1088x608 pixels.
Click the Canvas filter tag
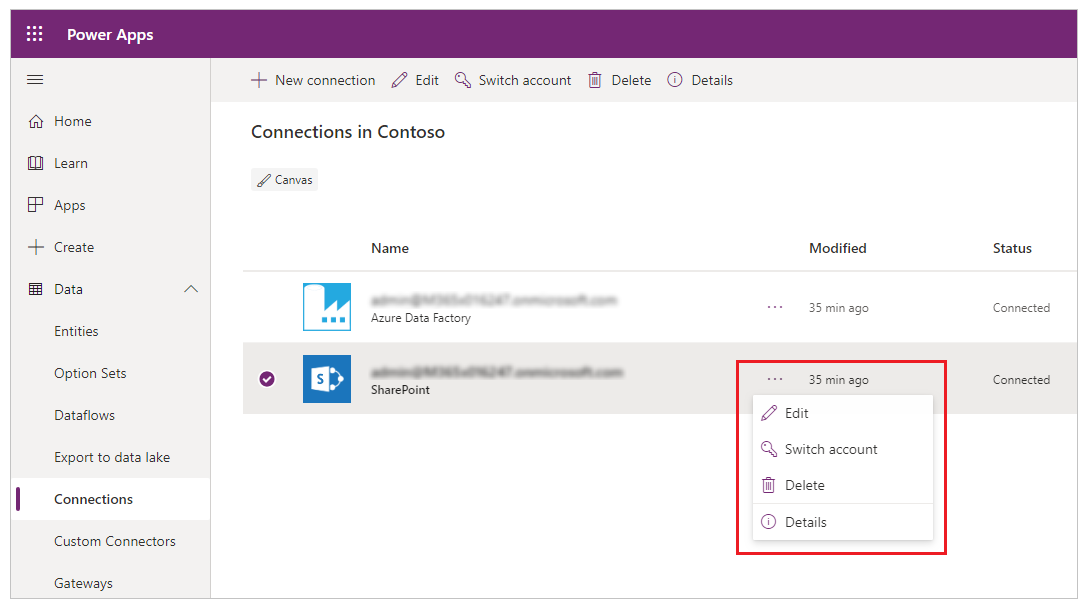(285, 180)
